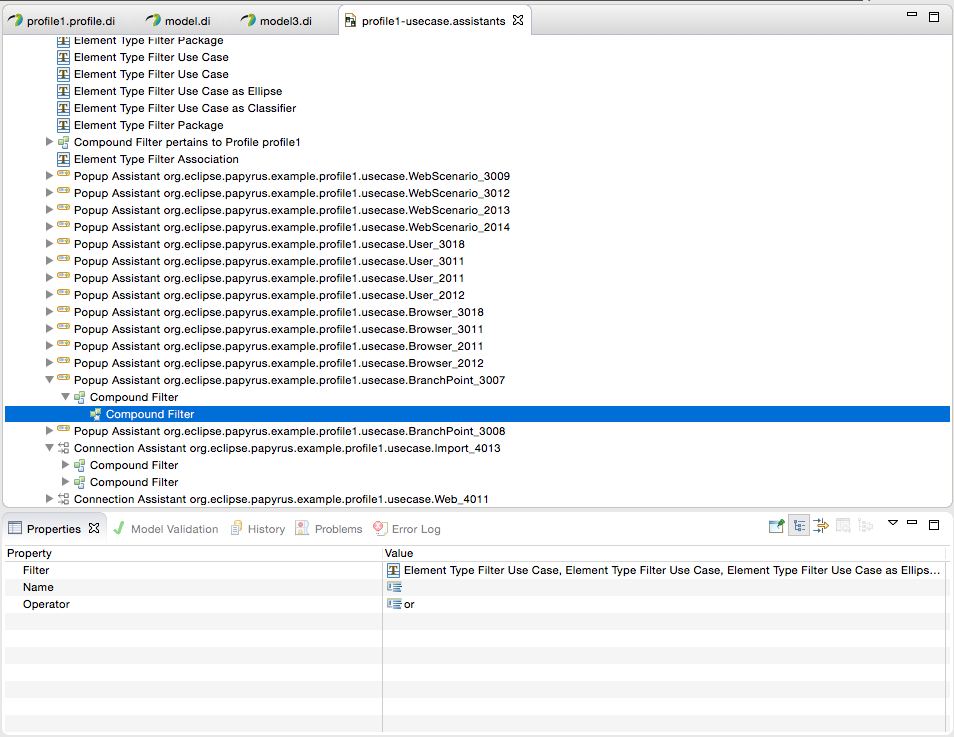The width and height of the screenshot is (954, 737).
Task: Click the Restore Default Value icon
Action: pos(843,525)
